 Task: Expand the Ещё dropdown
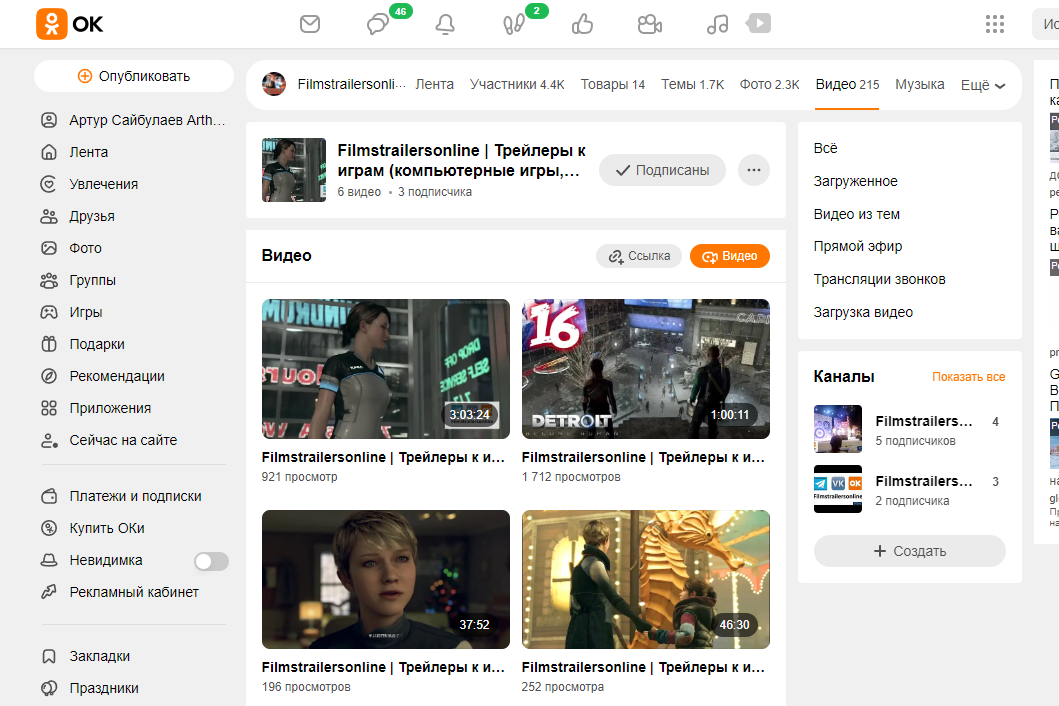tap(983, 85)
